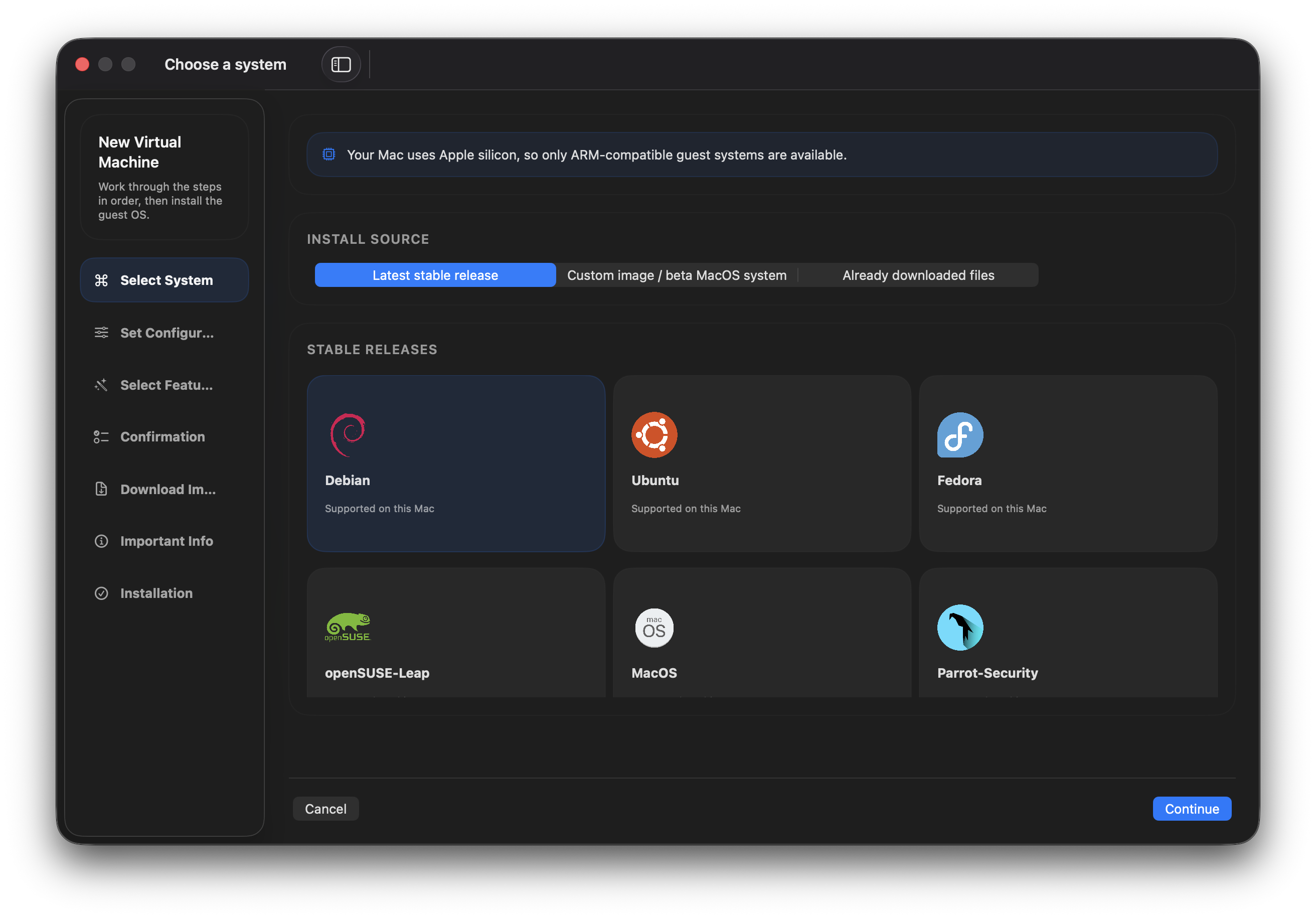Click the processor chip icon in the banner

pos(329,154)
